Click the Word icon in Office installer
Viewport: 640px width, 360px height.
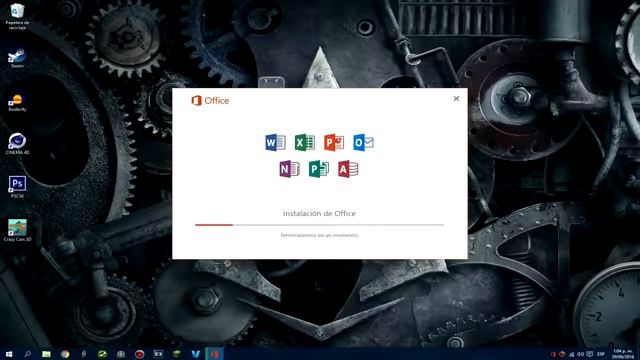pyautogui.click(x=275, y=142)
